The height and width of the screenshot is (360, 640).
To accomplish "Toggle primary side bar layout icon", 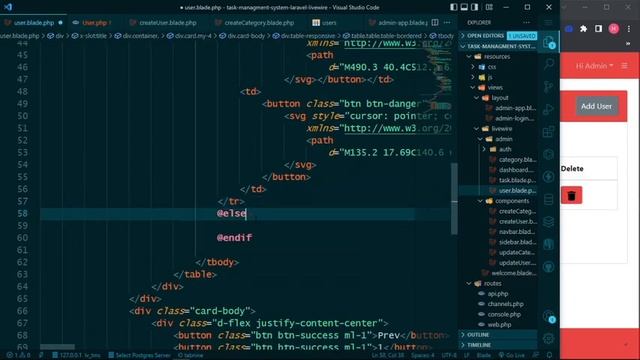I will [453, 7].
